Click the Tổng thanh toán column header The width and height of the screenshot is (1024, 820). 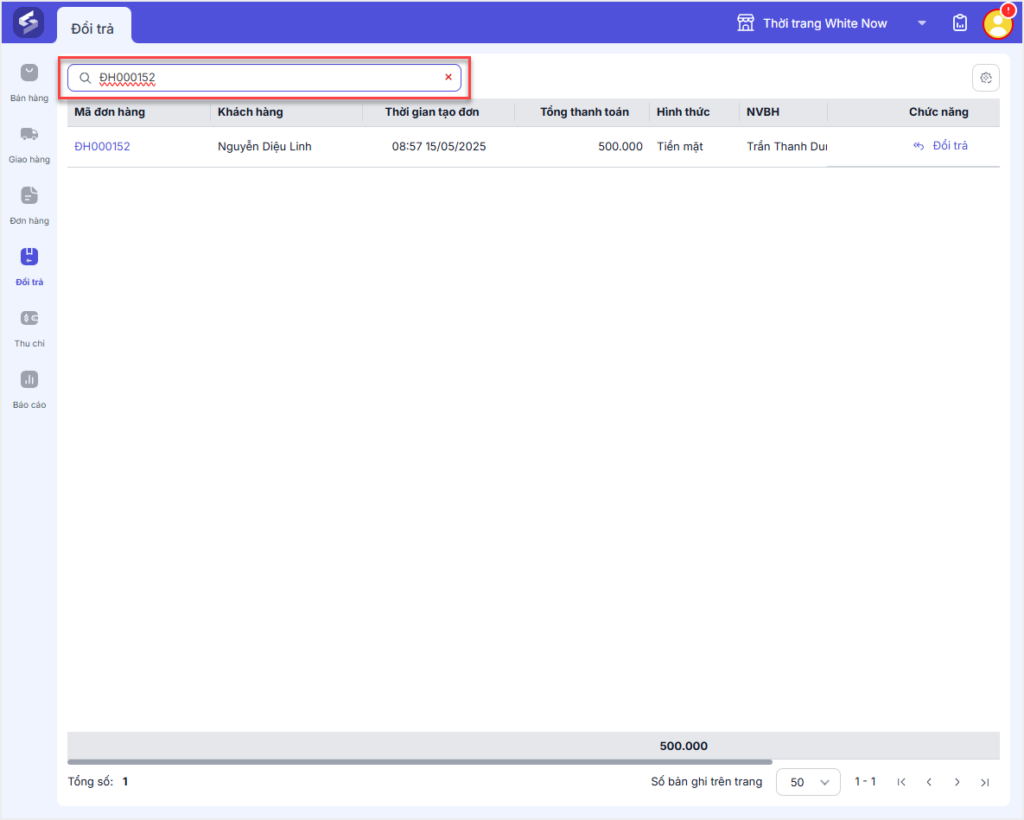(x=584, y=112)
